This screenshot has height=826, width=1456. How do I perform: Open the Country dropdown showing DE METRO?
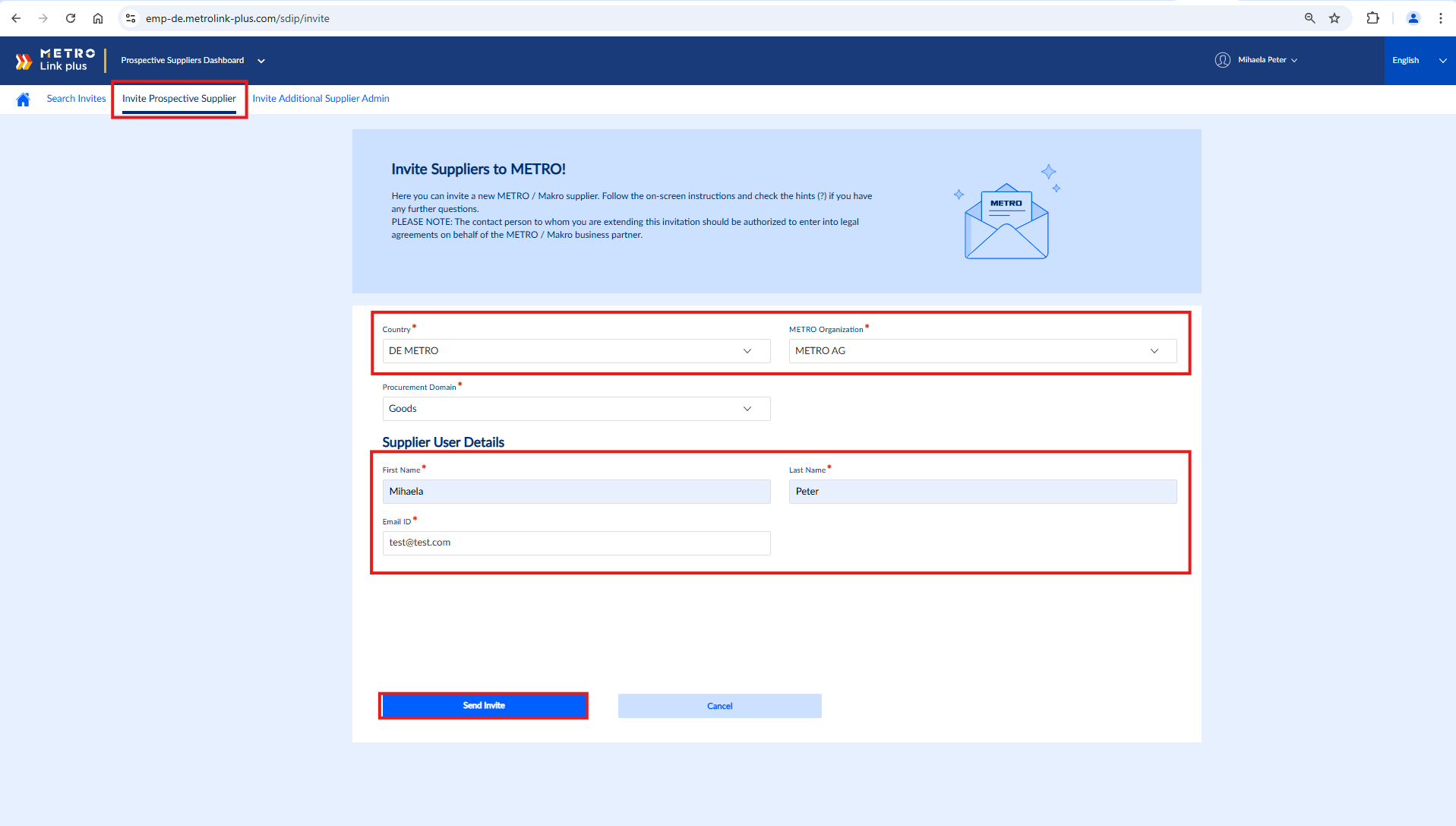pyautogui.click(x=576, y=351)
